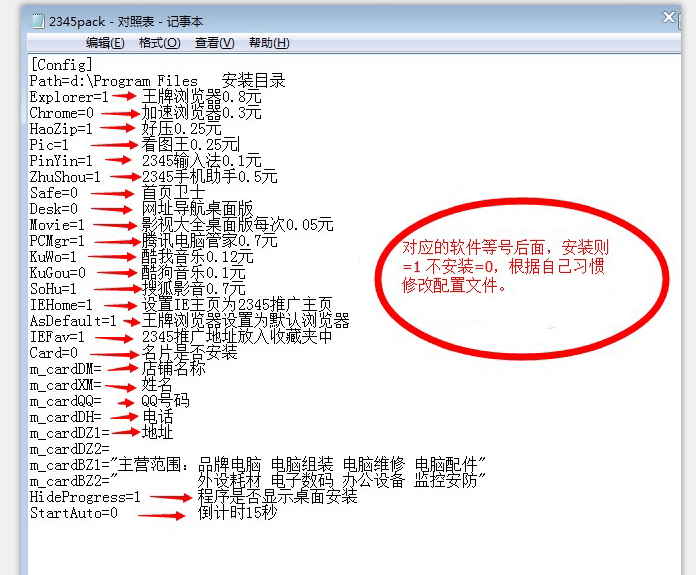Place cursor on SoHu=1
This screenshot has width=696, height=575.
pos(53,289)
